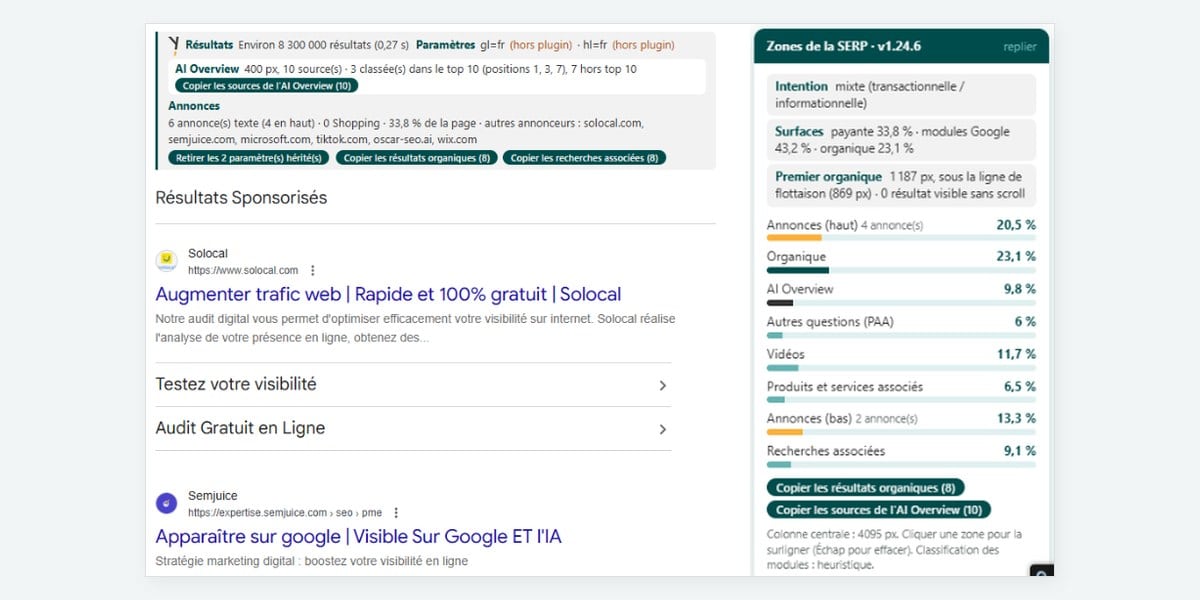Screen dimensions: 1200x600
Task: Select the 'Annonces (haut)' zone row
Action: point(901,229)
